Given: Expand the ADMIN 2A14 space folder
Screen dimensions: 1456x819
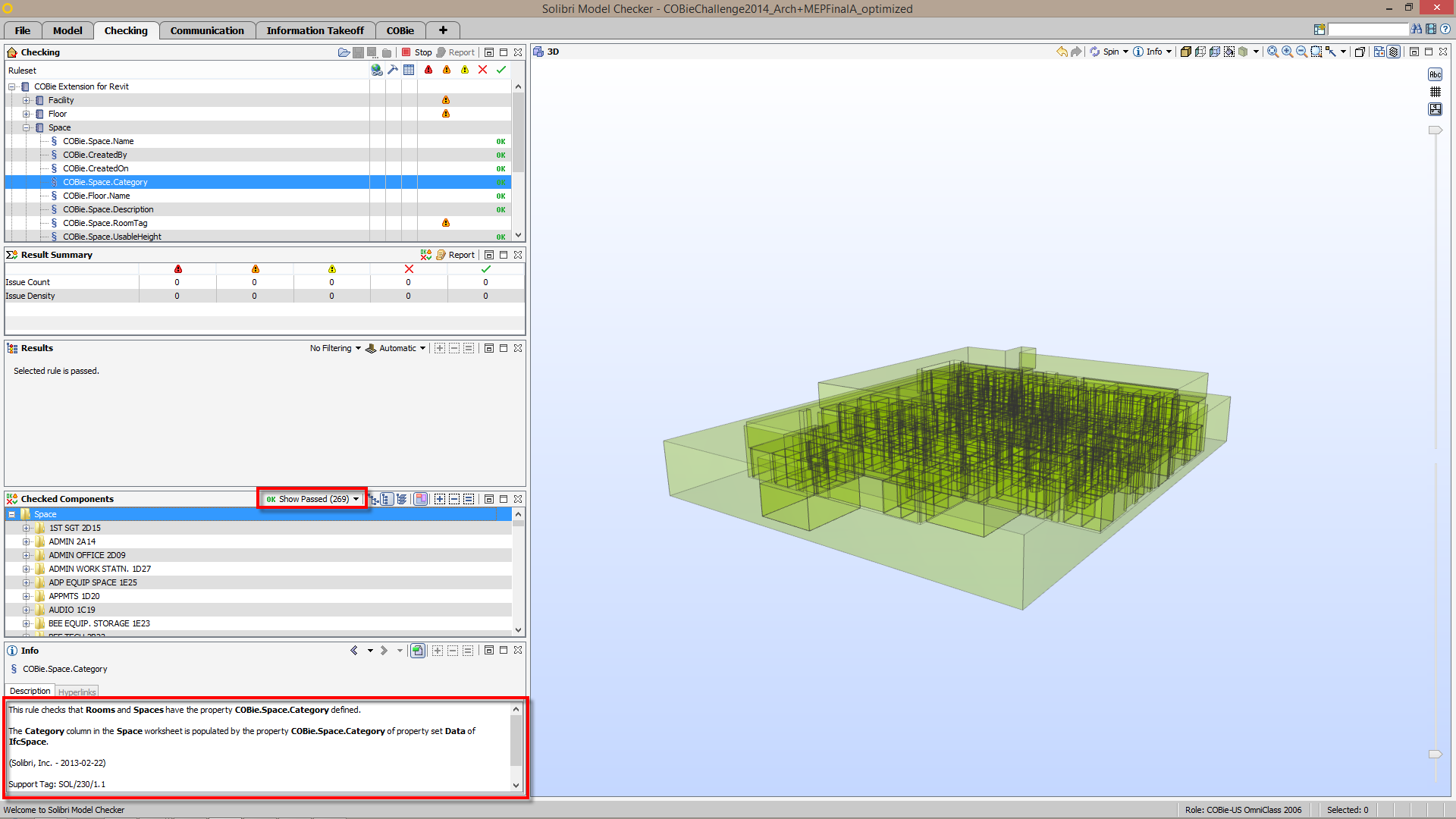Looking at the screenshot, I should point(26,541).
